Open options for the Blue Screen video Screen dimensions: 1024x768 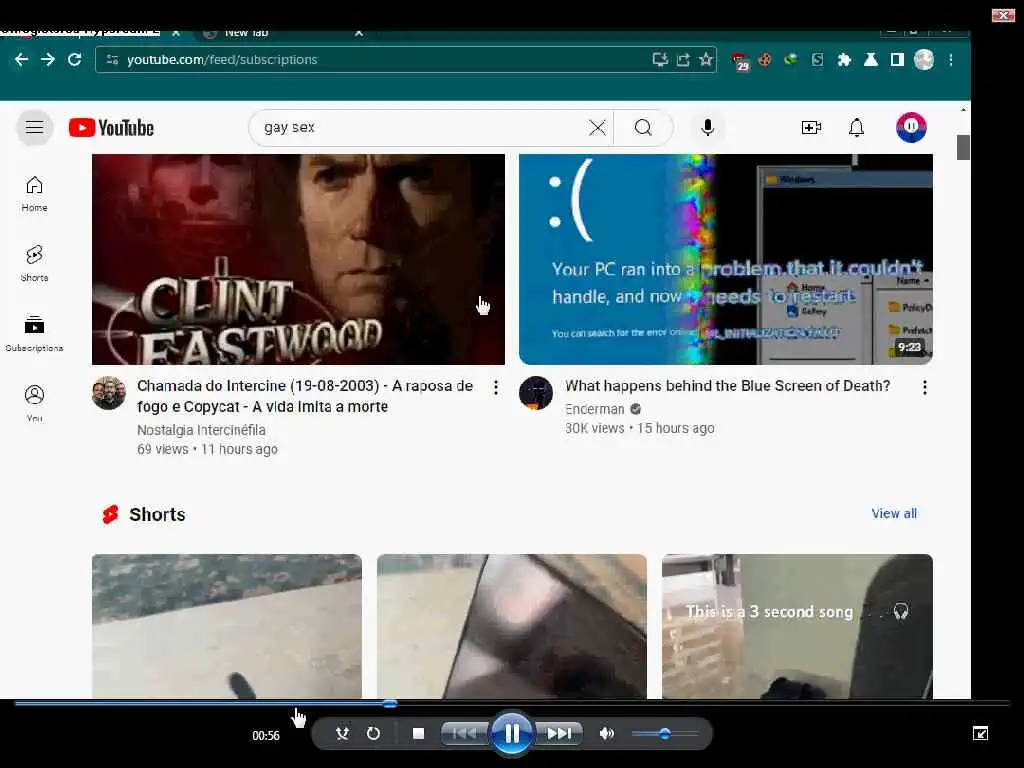(925, 388)
